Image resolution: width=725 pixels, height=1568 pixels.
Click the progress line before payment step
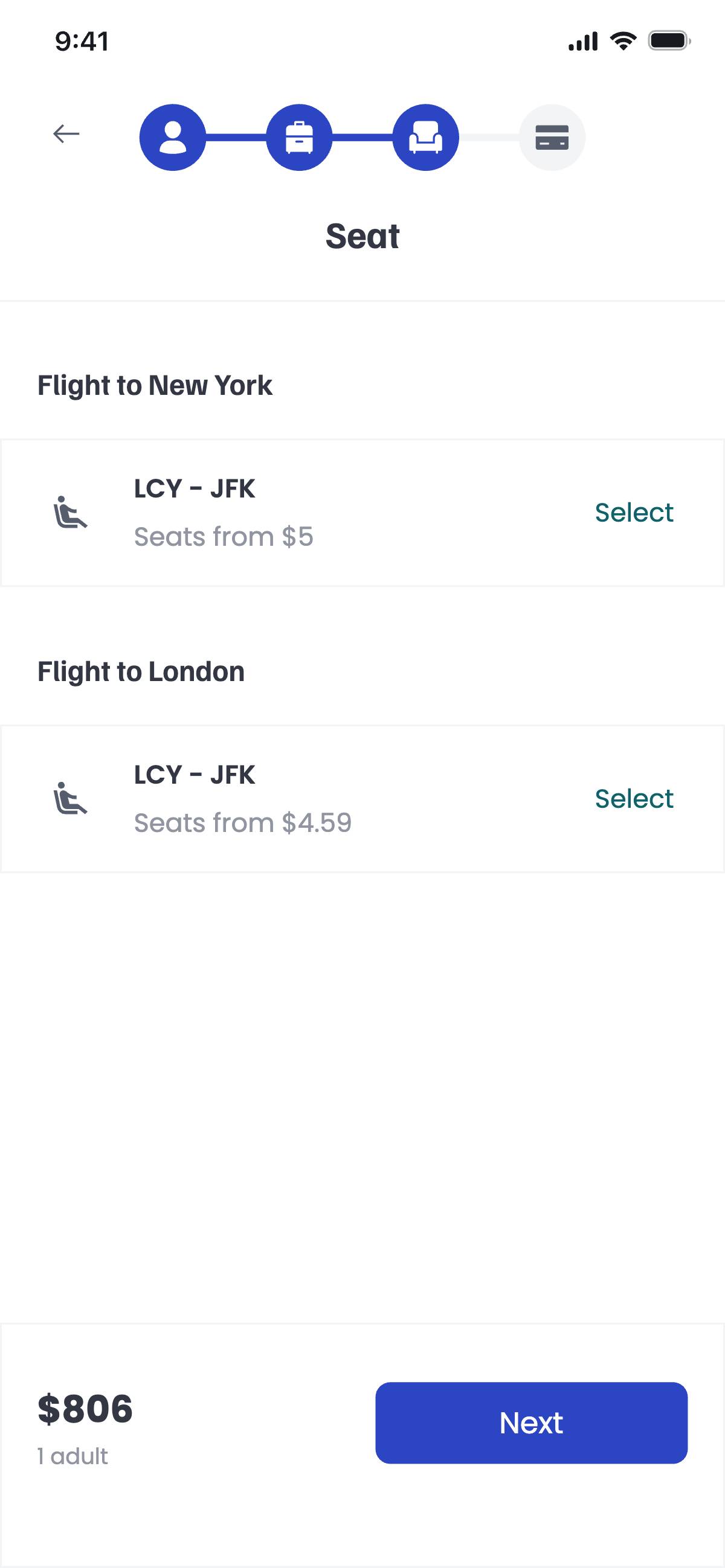click(x=489, y=138)
